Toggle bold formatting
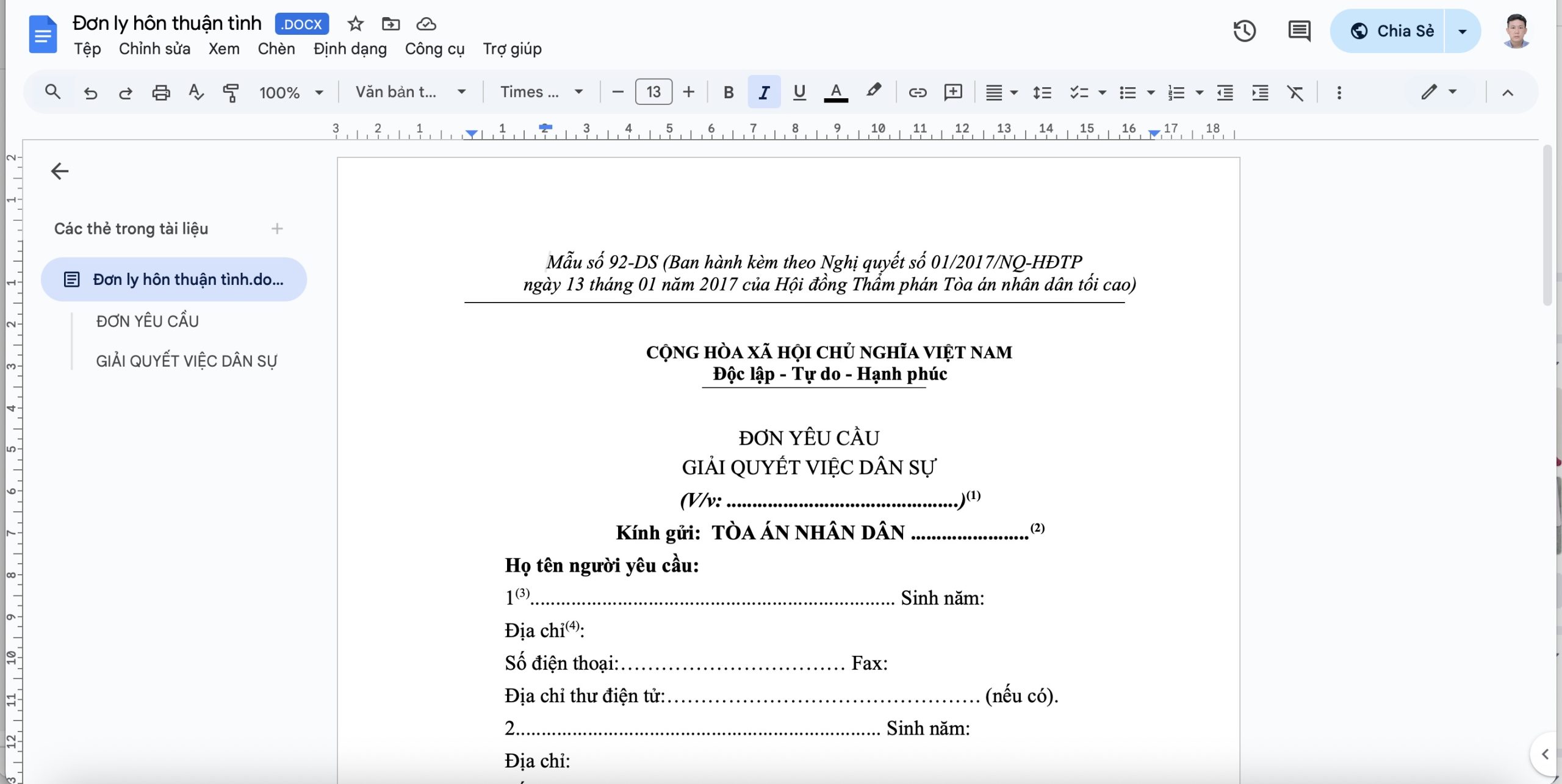Screen dimensions: 1562x784 click(x=728, y=93)
